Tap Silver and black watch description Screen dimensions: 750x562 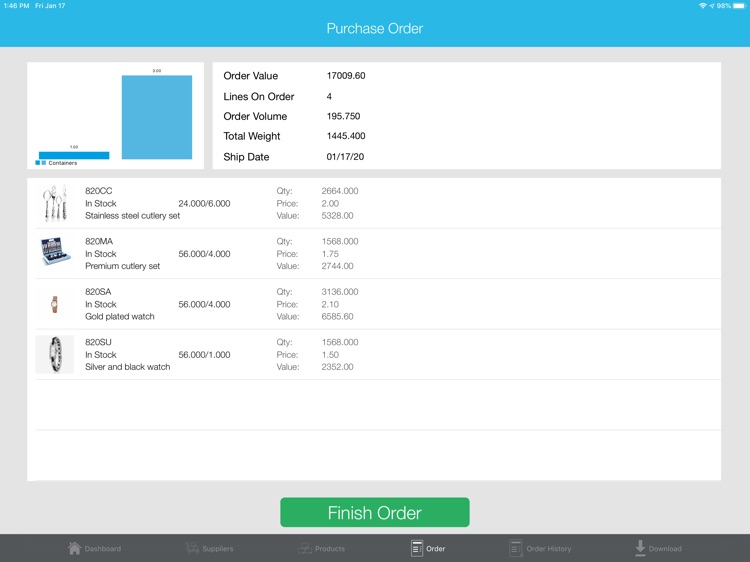(x=128, y=367)
